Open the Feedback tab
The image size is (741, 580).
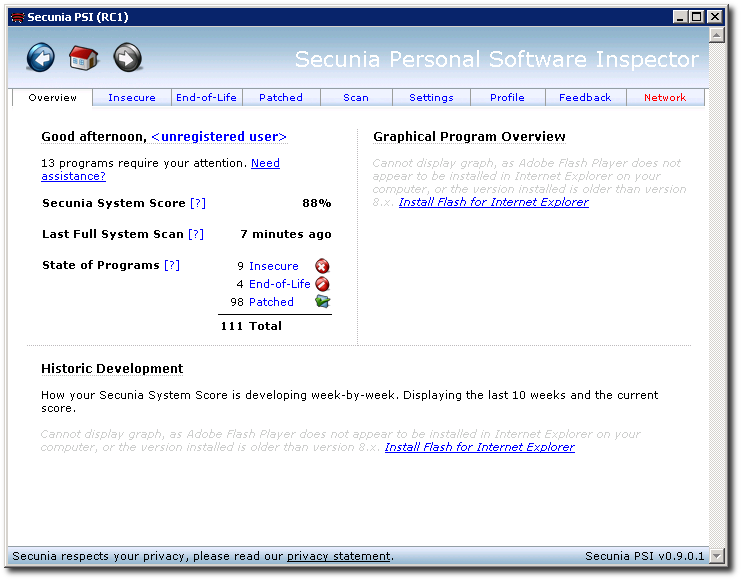[x=585, y=97]
